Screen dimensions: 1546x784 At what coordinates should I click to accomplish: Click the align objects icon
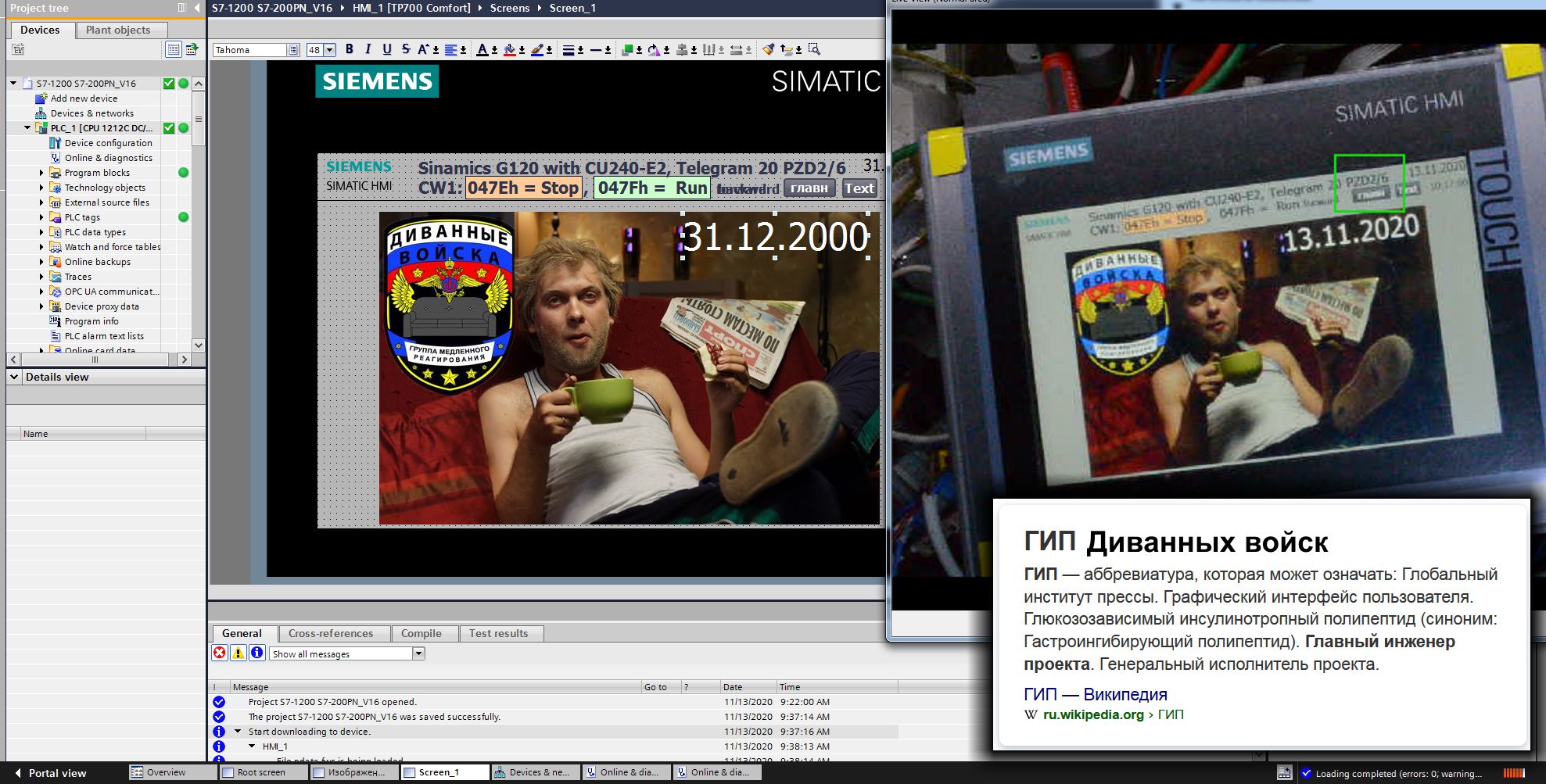[681, 49]
